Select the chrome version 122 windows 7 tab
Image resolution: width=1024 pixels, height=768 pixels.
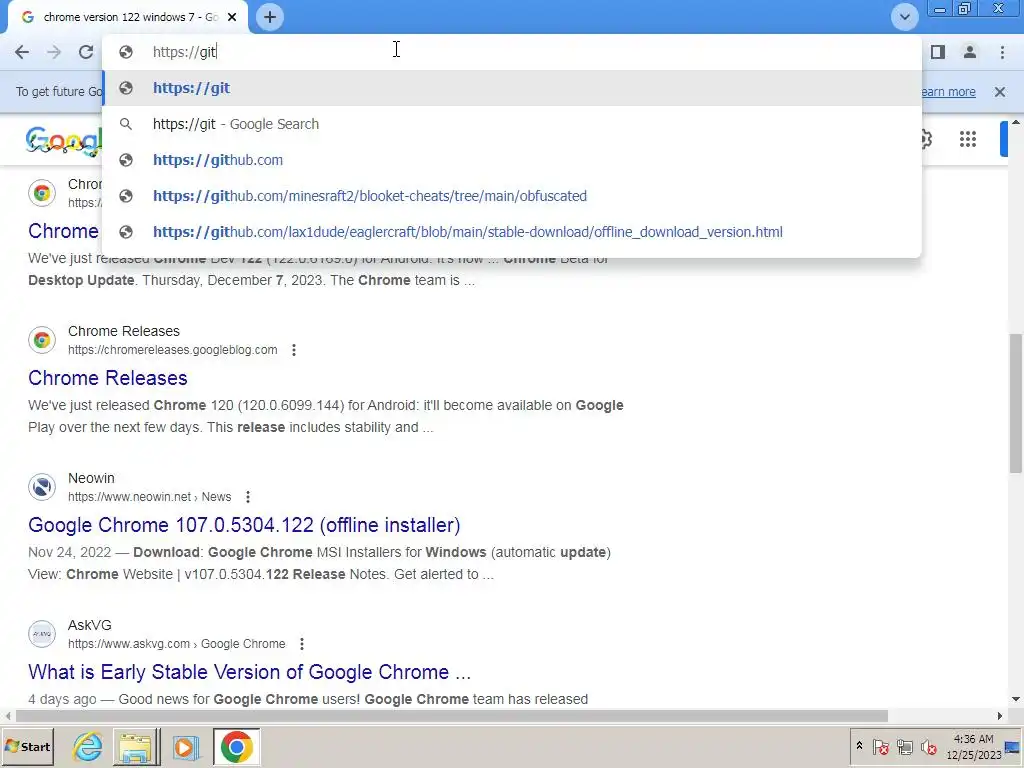click(x=128, y=17)
